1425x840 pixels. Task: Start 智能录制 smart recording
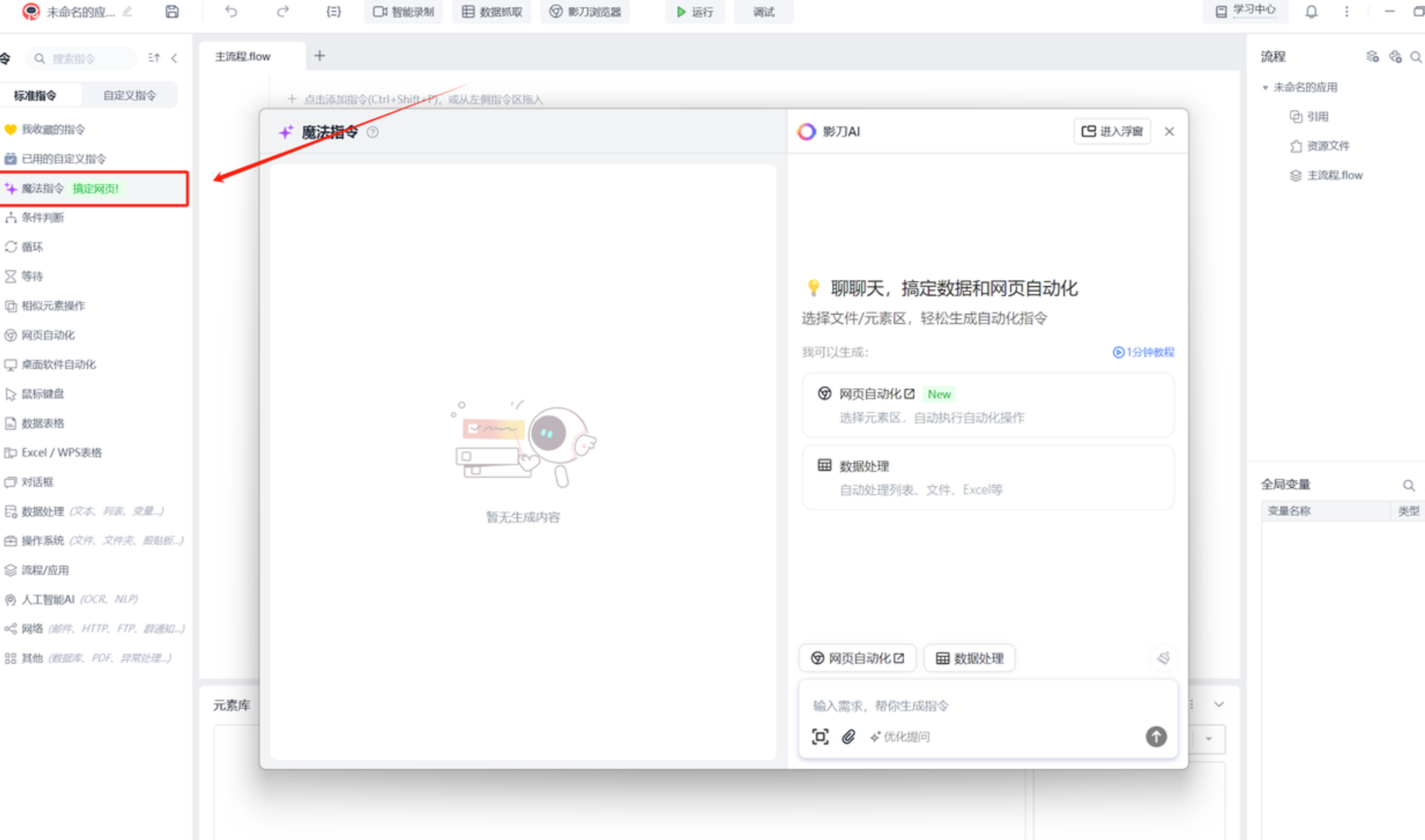coord(403,12)
